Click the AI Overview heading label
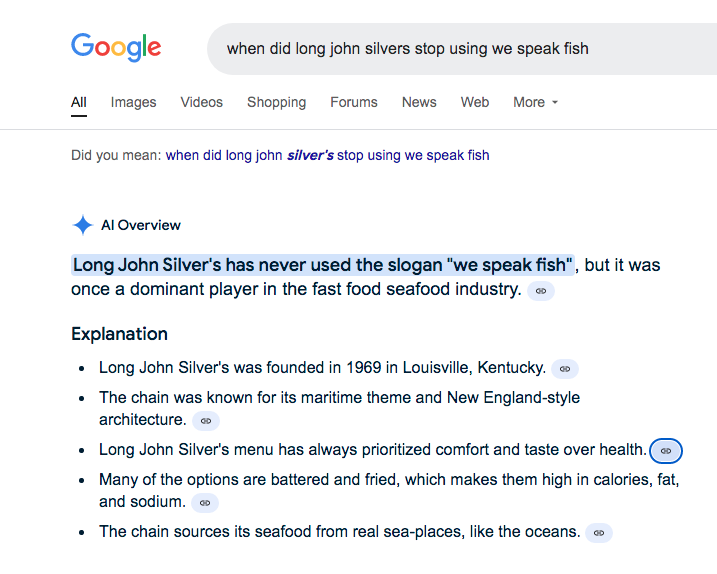 (x=141, y=225)
